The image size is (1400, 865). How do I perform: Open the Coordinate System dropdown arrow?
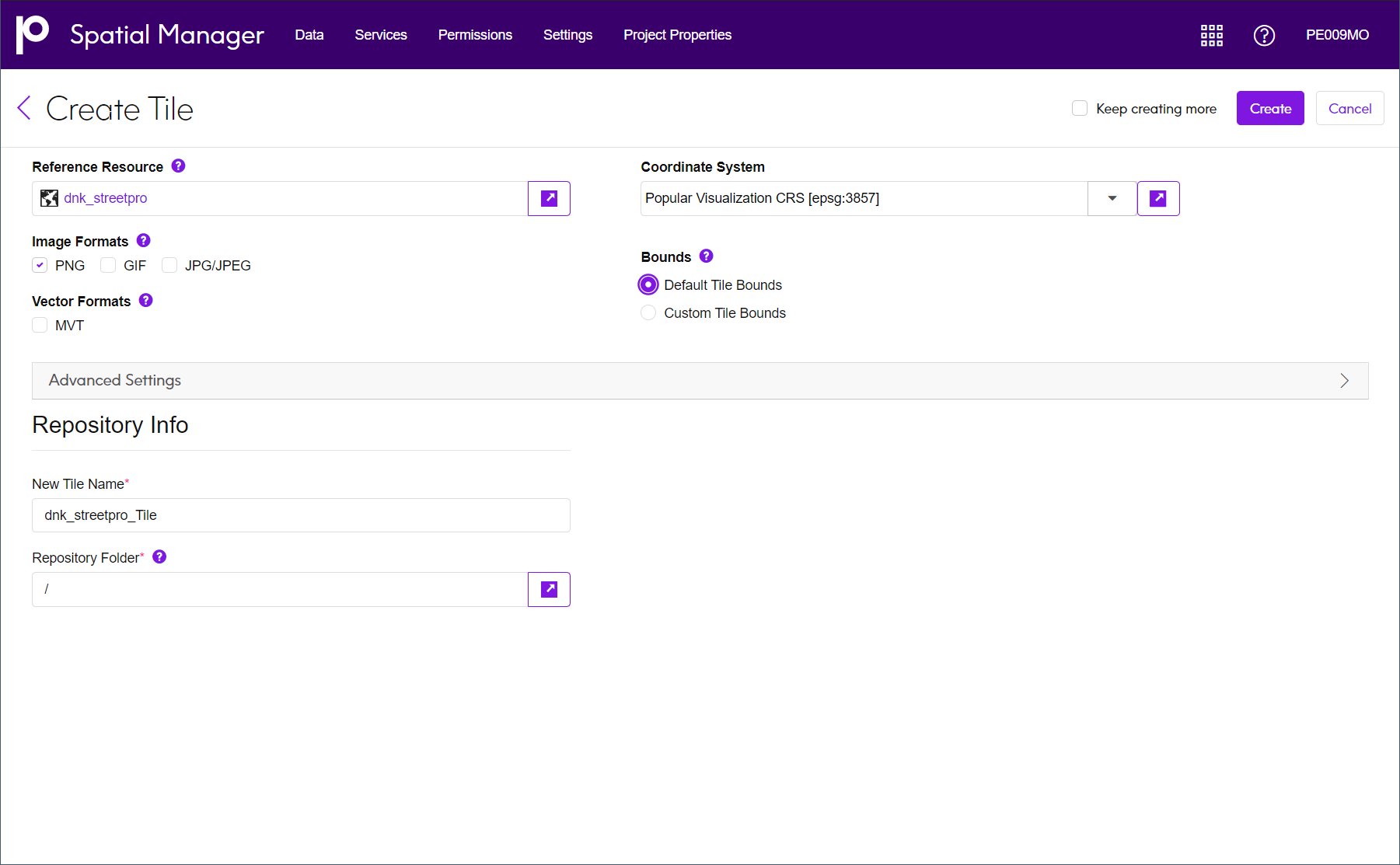(x=1112, y=198)
